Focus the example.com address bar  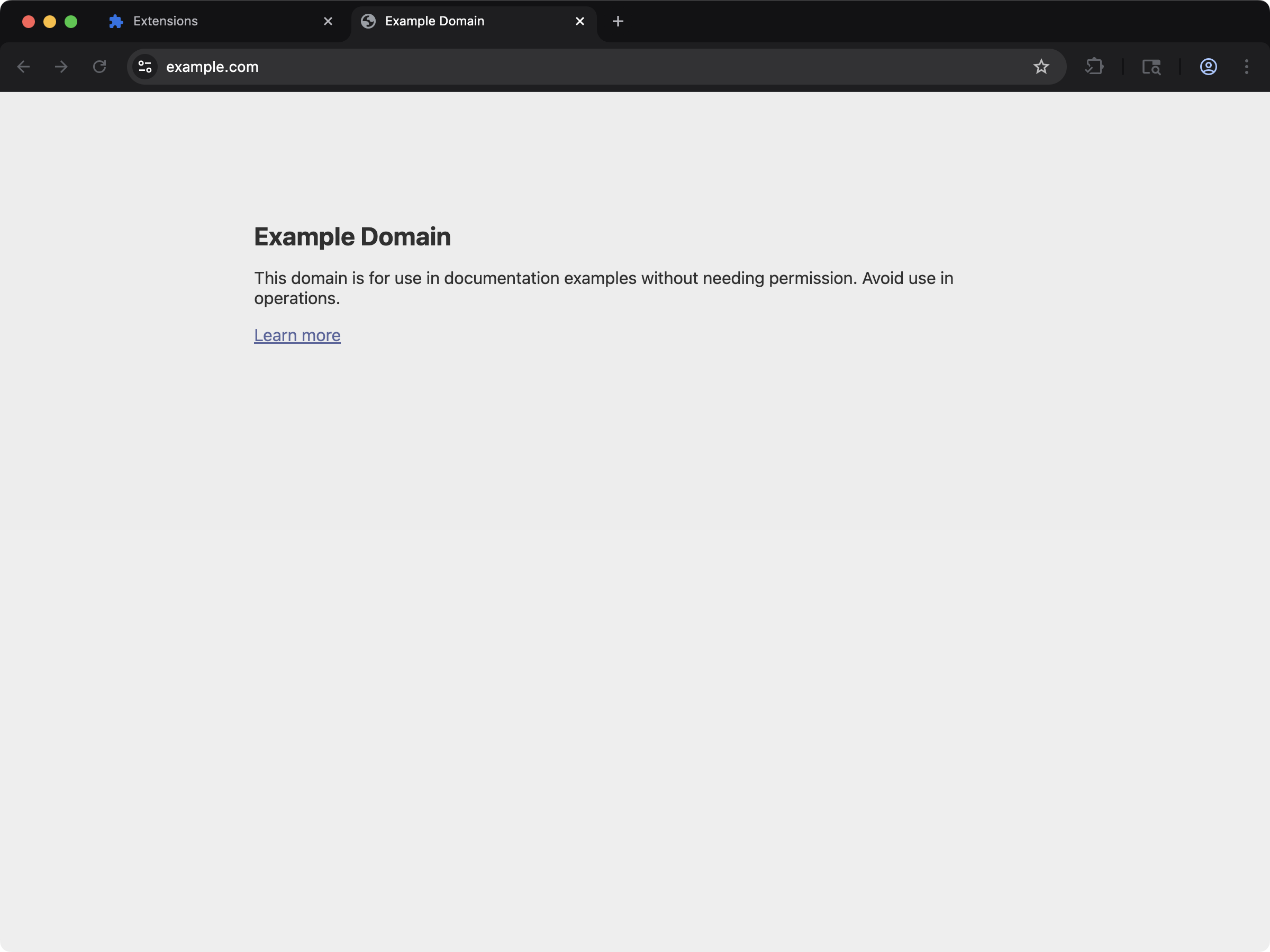516,67
